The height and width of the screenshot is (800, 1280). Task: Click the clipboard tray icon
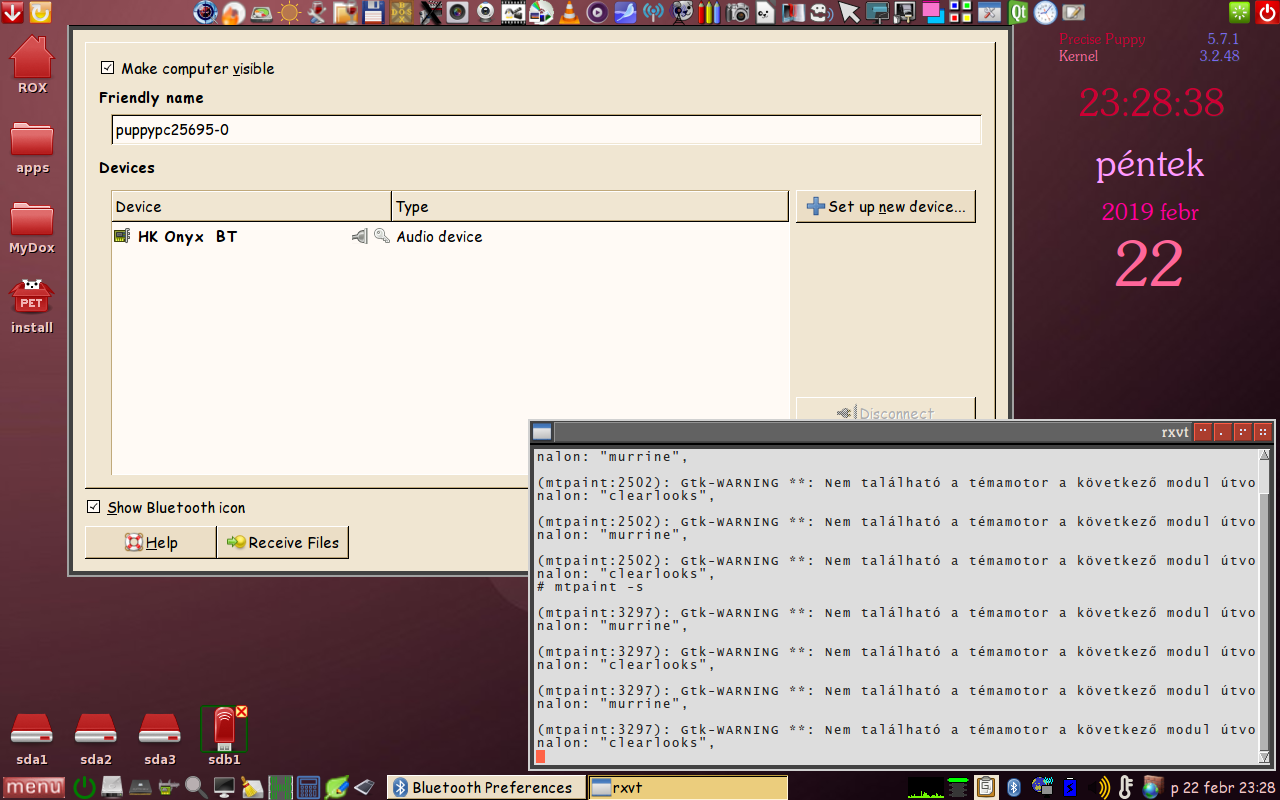click(985, 788)
